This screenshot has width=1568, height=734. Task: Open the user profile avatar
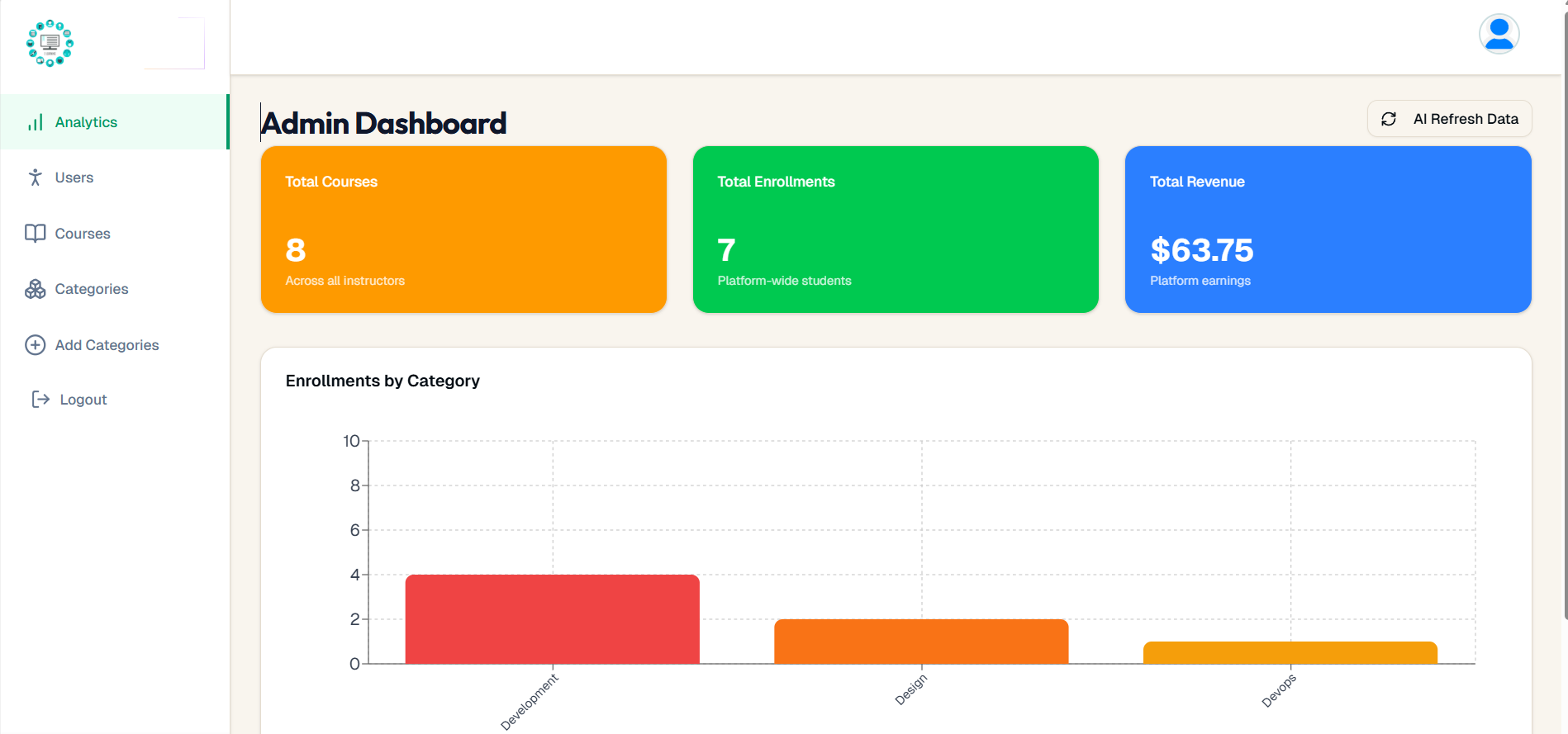point(1499,34)
